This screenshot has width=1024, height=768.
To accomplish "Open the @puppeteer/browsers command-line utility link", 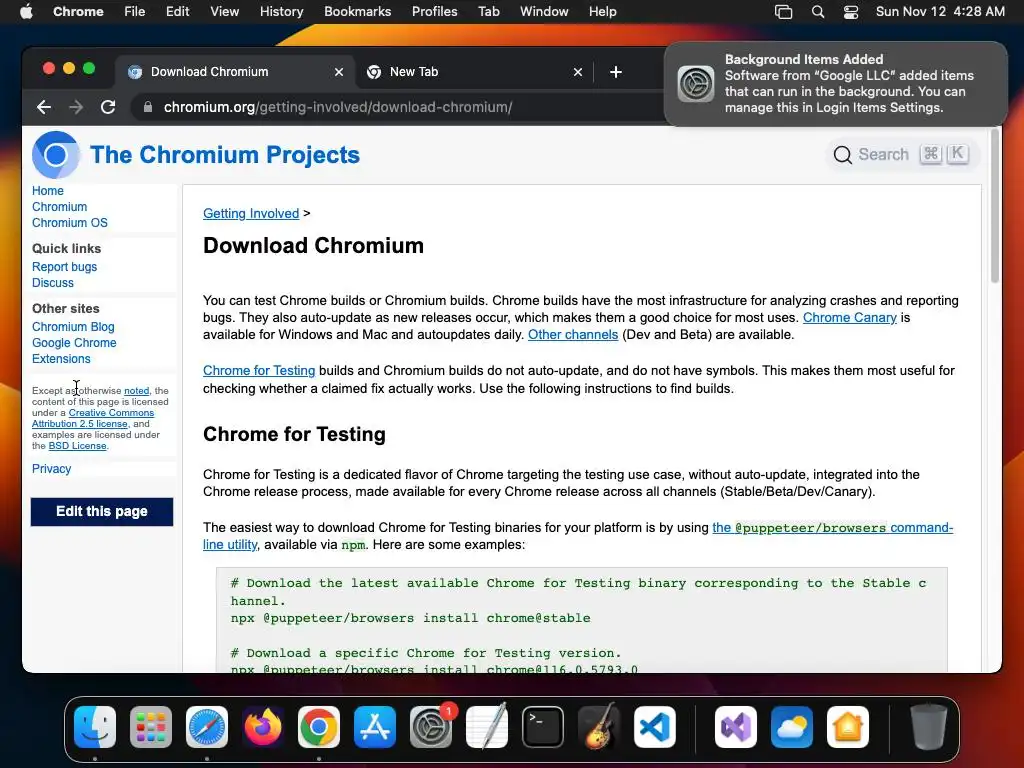I will pyautogui.click(x=833, y=528).
